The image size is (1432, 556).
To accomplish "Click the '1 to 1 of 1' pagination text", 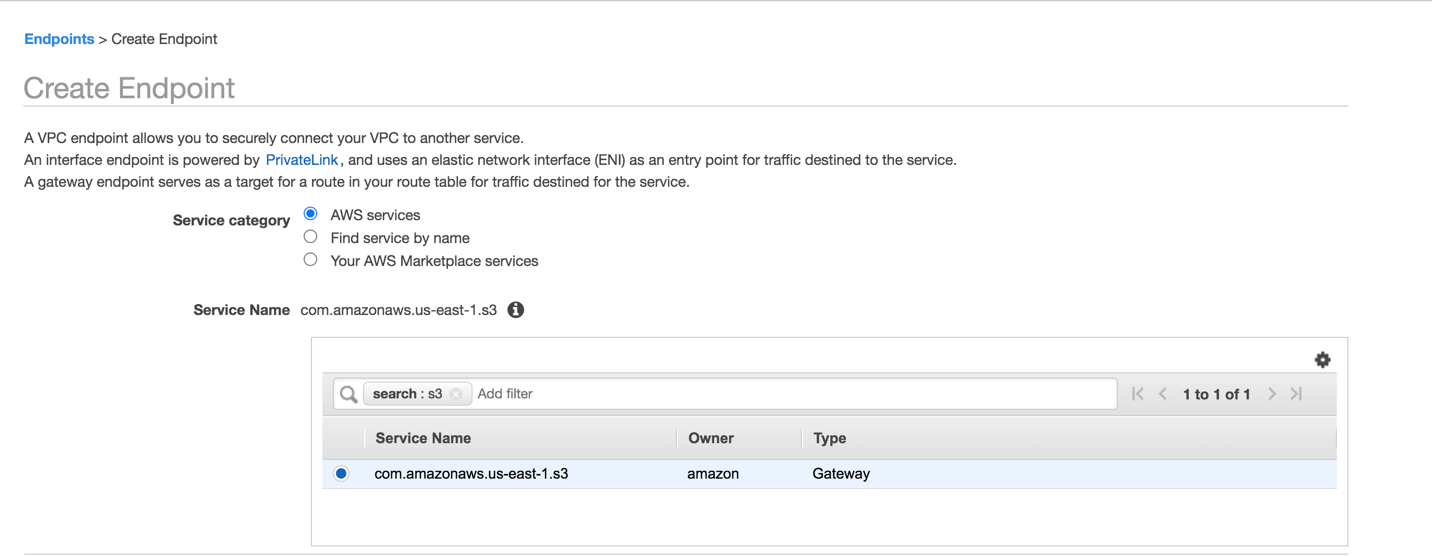I will pos(1216,394).
